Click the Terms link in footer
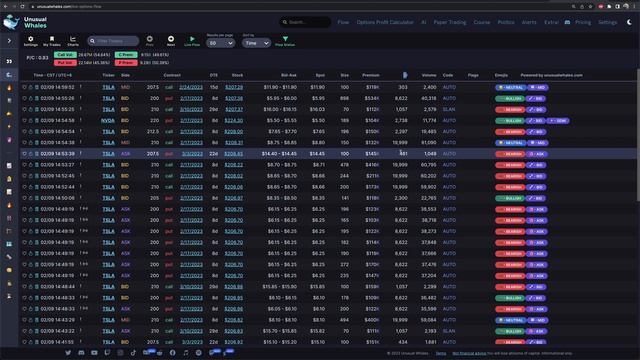Screen dimensions: 640x360 click(441, 353)
